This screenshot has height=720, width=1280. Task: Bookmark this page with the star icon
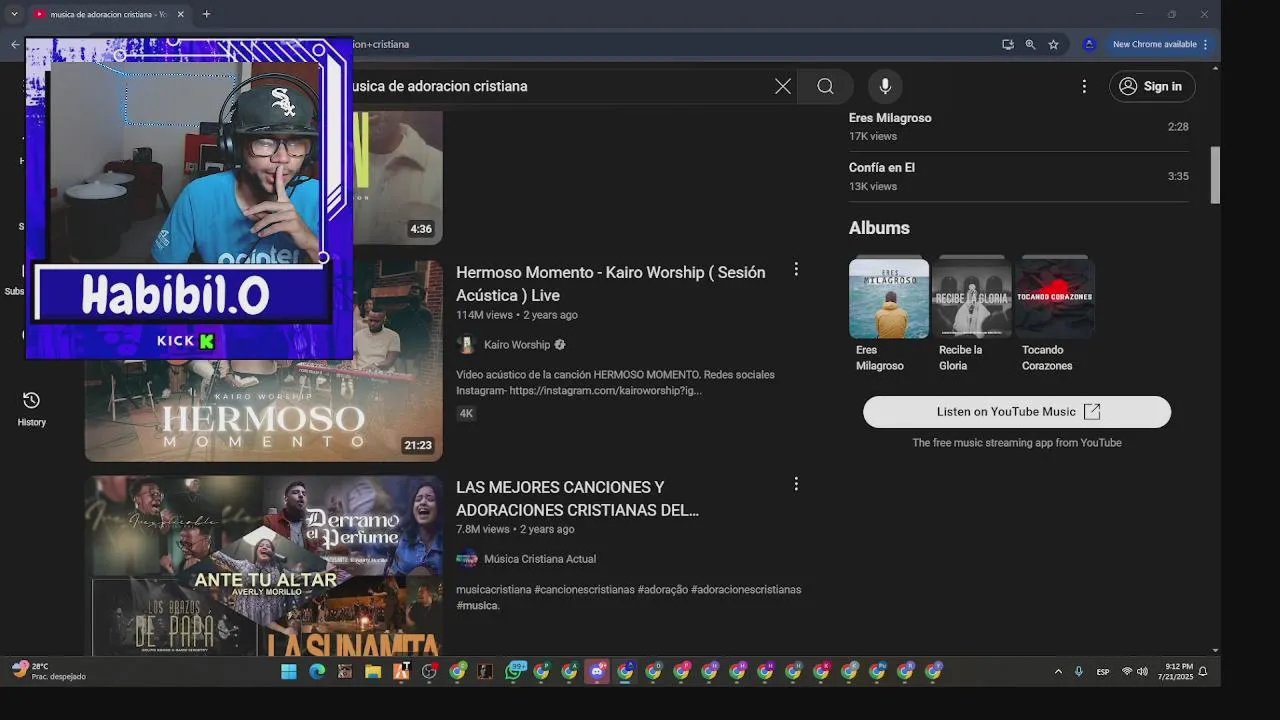coord(1053,44)
